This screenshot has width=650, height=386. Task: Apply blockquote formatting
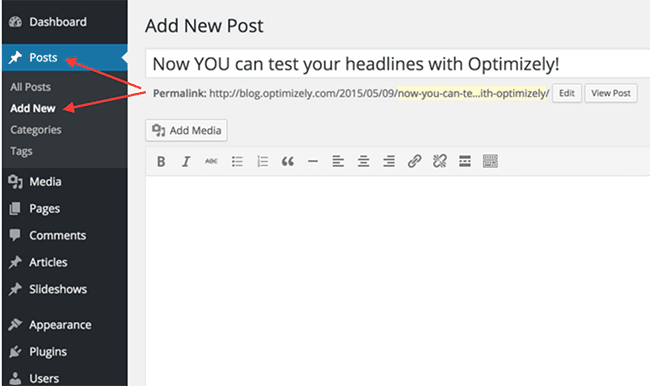coord(288,161)
